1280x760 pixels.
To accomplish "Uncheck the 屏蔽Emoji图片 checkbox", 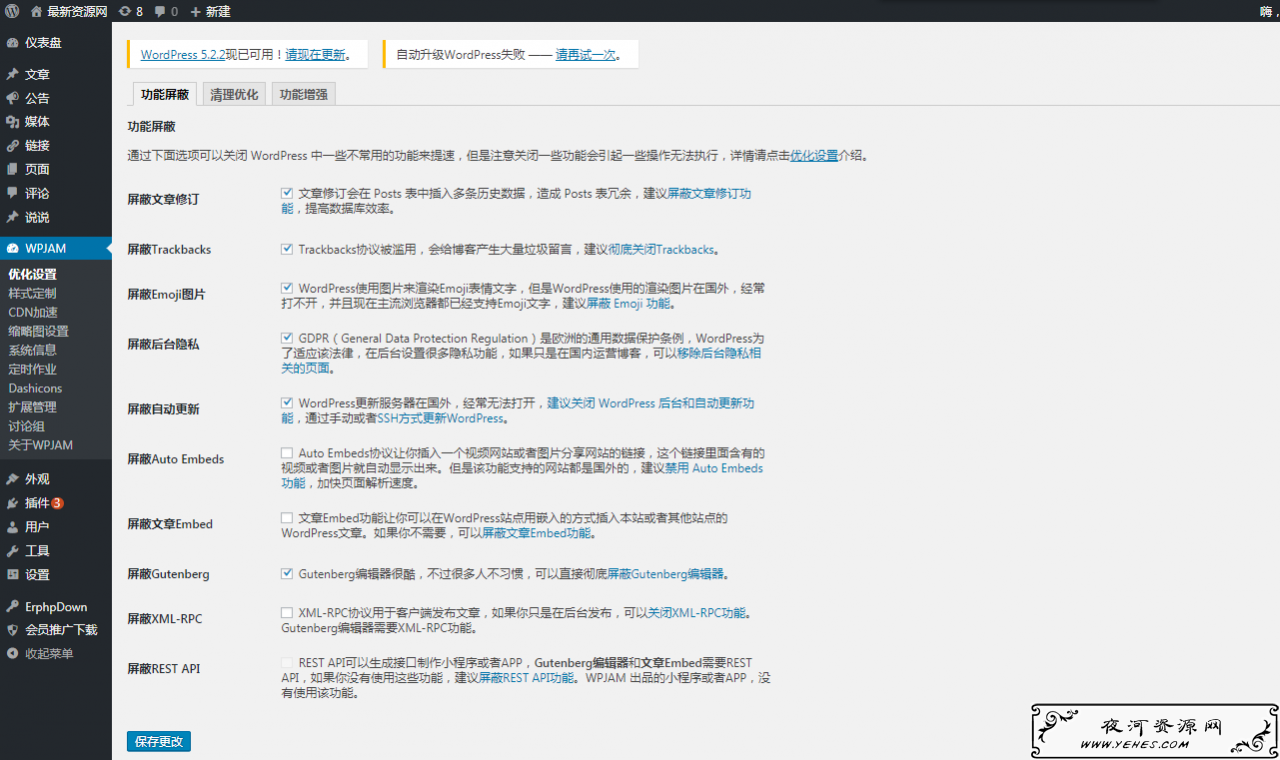I will [287, 288].
